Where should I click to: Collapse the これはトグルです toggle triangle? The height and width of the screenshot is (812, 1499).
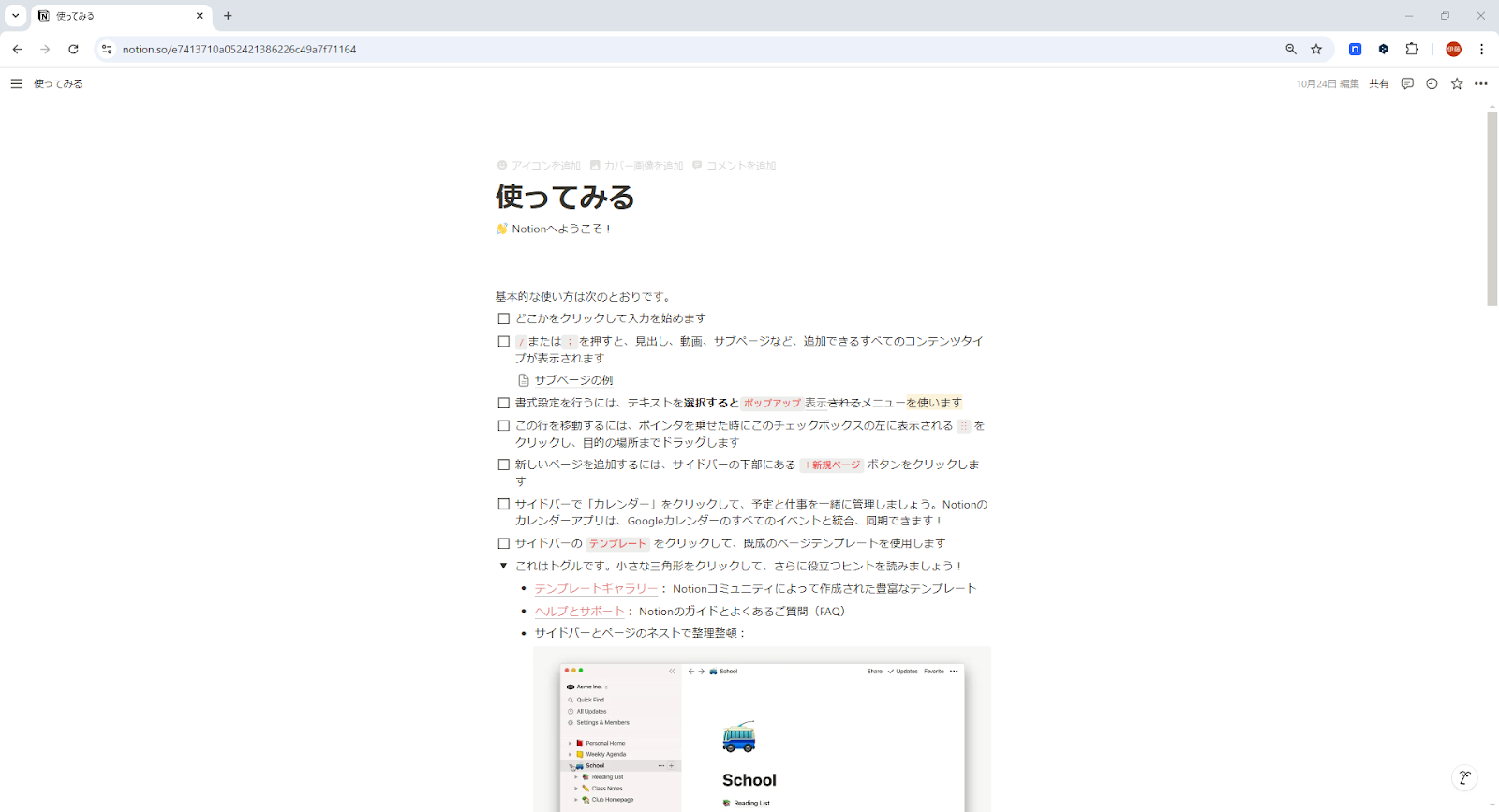(504, 566)
